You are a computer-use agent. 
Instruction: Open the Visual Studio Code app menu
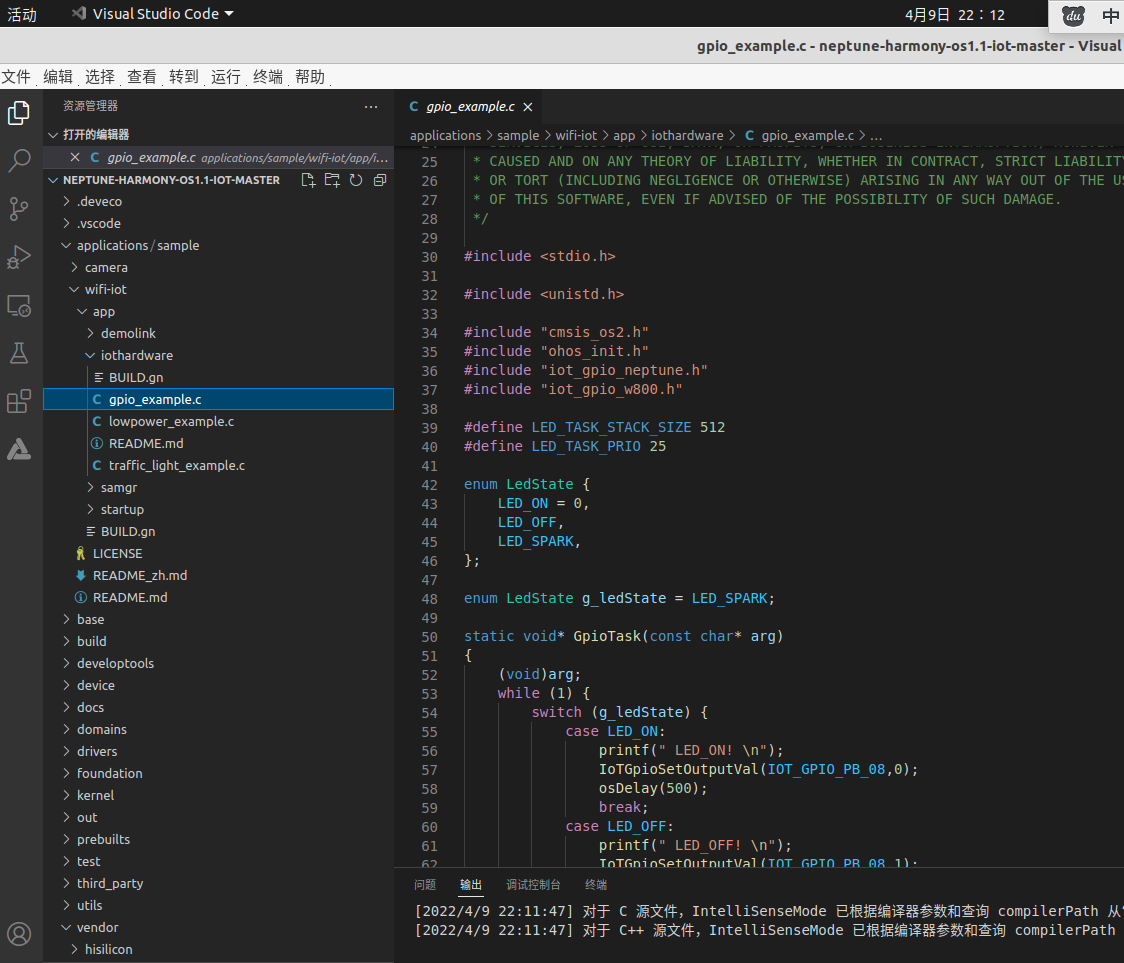pyautogui.click(x=153, y=14)
